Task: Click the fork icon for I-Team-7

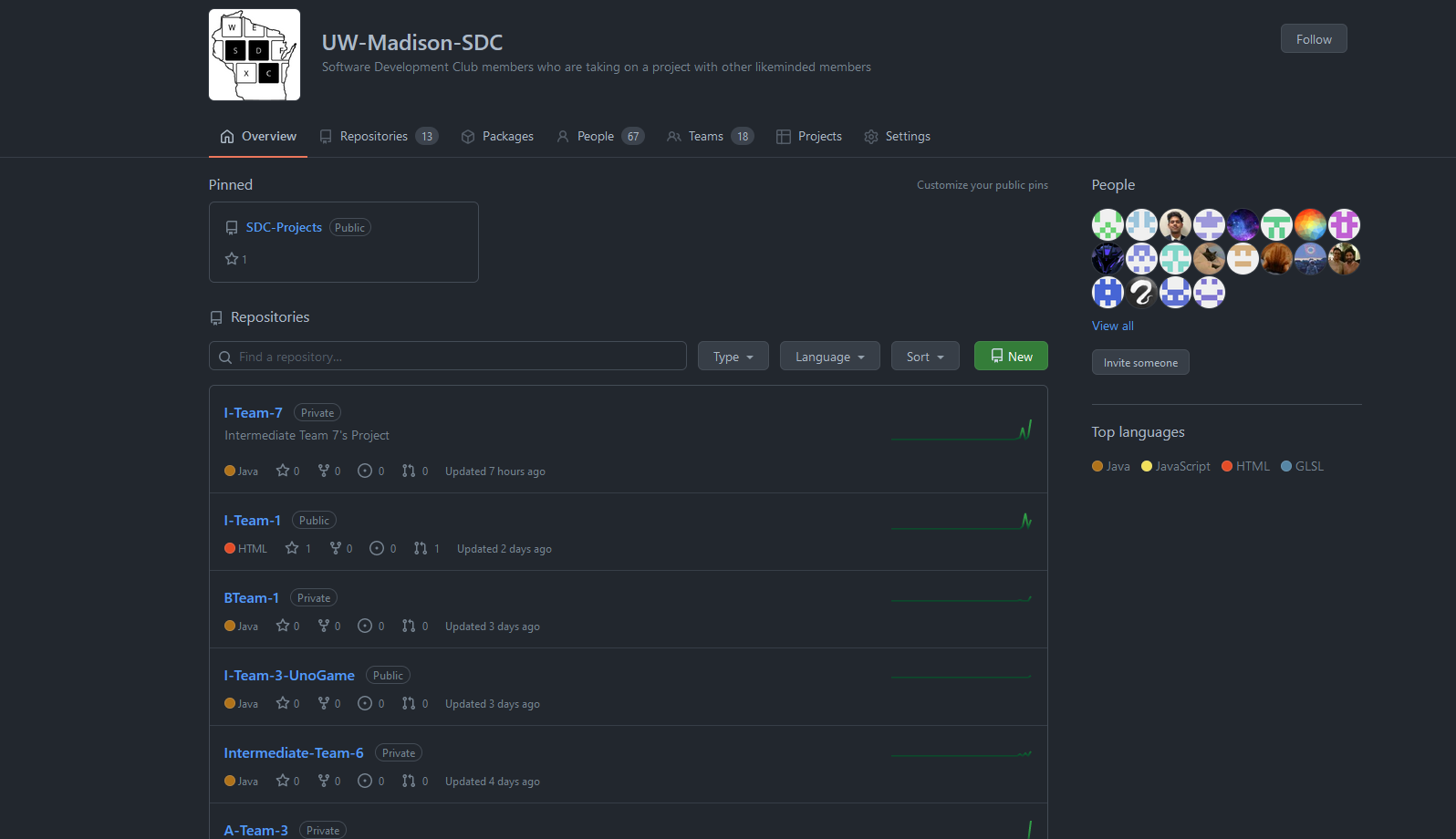Action: [324, 471]
